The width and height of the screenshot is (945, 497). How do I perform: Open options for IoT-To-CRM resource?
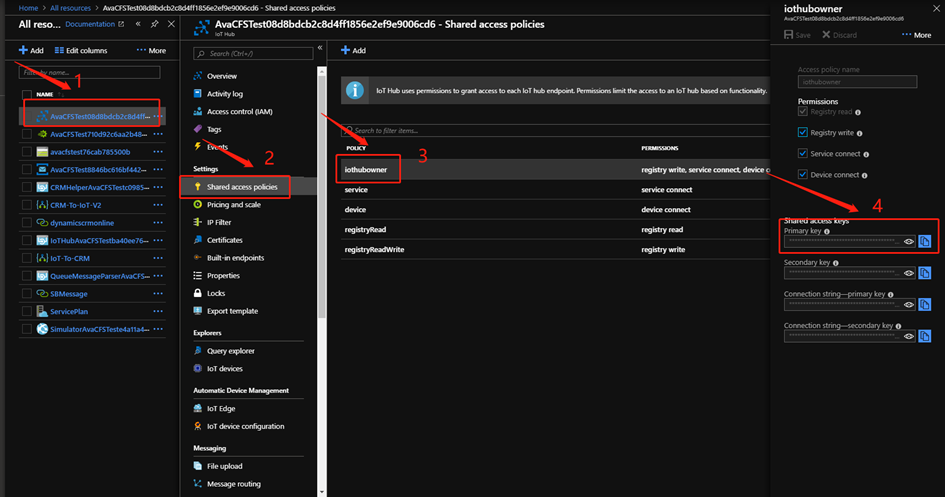(158, 258)
